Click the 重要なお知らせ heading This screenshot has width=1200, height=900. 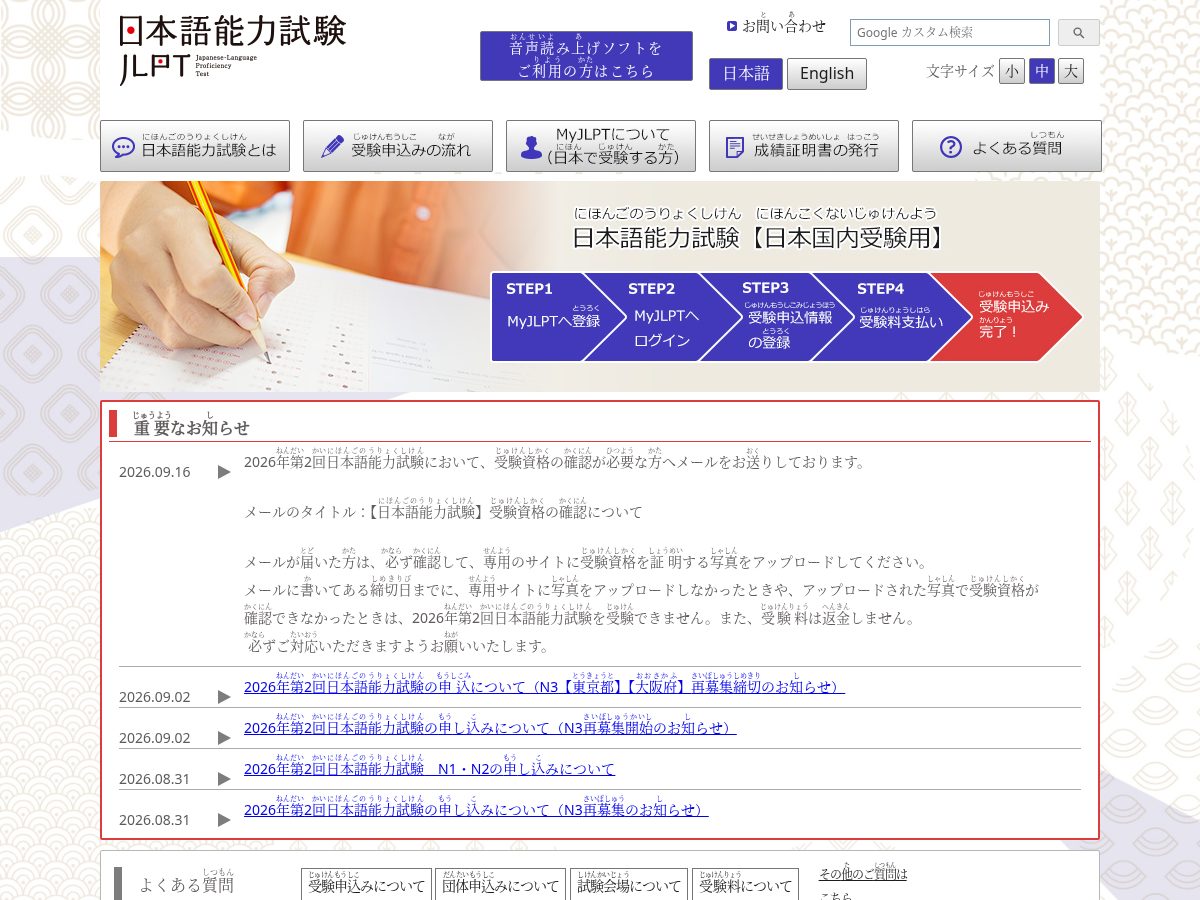pyautogui.click(x=192, y=427)
